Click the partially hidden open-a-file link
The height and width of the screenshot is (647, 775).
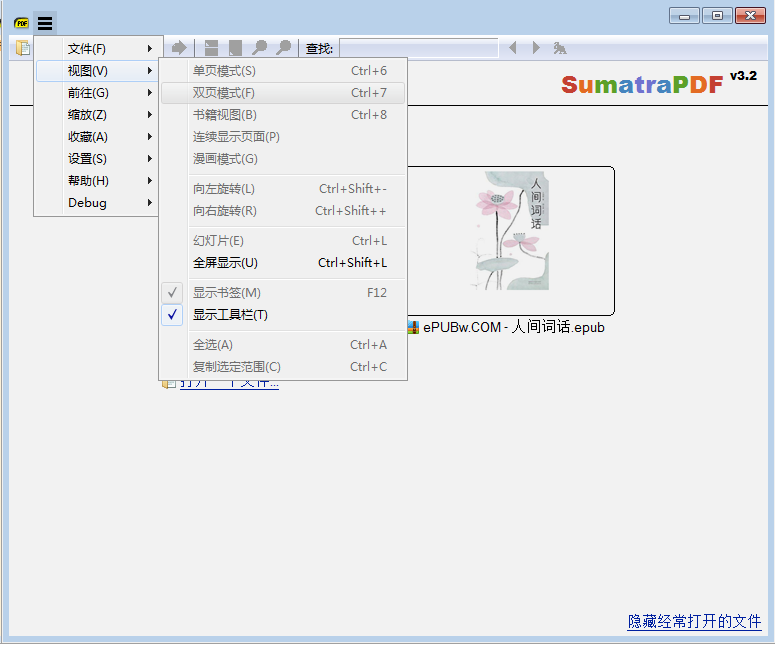tap(229, 385)
